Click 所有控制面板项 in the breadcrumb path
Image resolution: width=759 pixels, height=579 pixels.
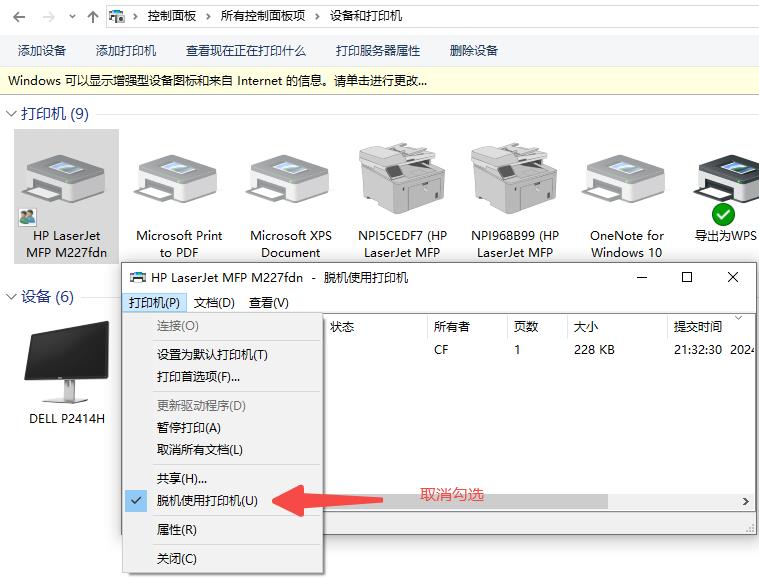click(x=263, y=16)
